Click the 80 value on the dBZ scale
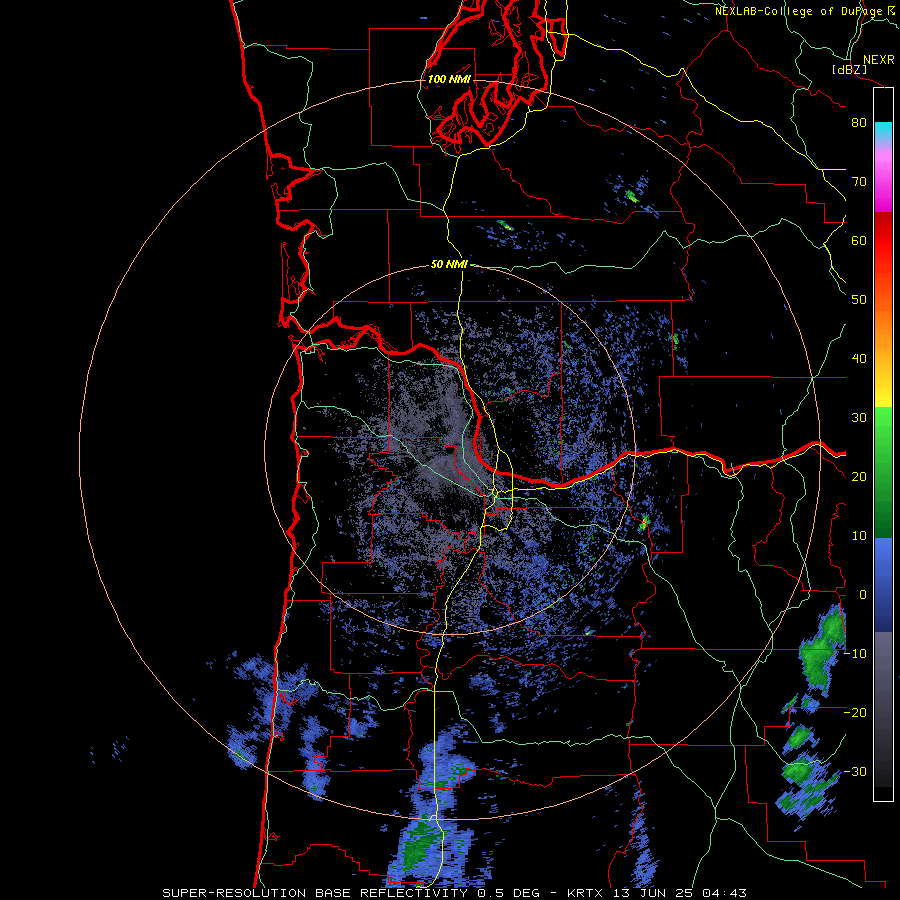This screenshot has width=900, height=900. click(x=859, y=122)
